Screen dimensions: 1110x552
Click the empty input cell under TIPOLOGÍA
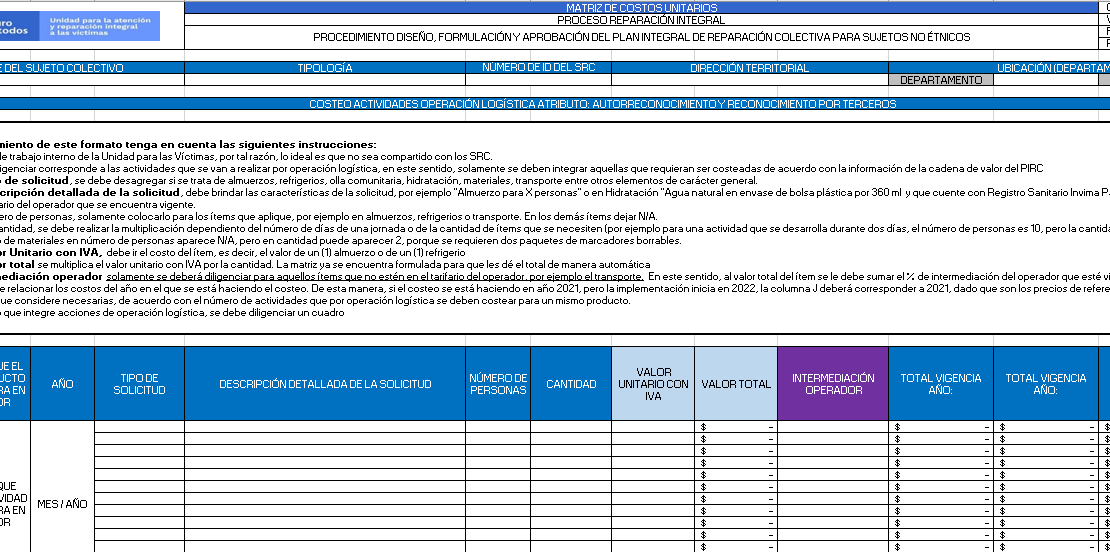325,80
